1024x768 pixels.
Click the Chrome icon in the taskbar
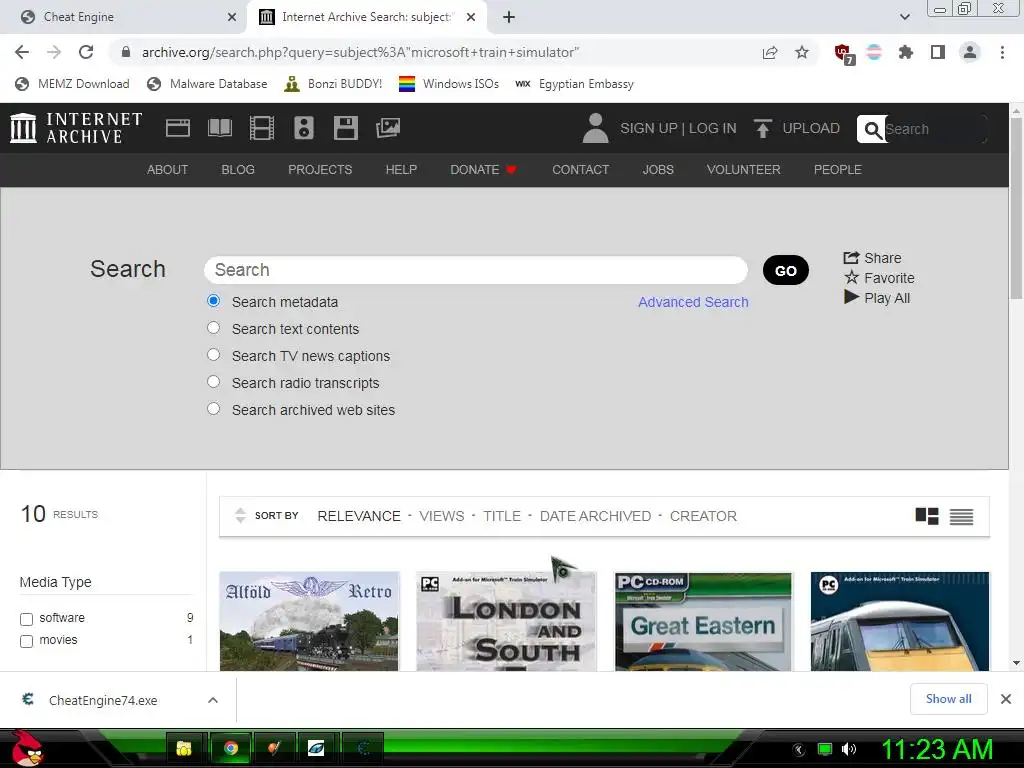pos(231,748)
